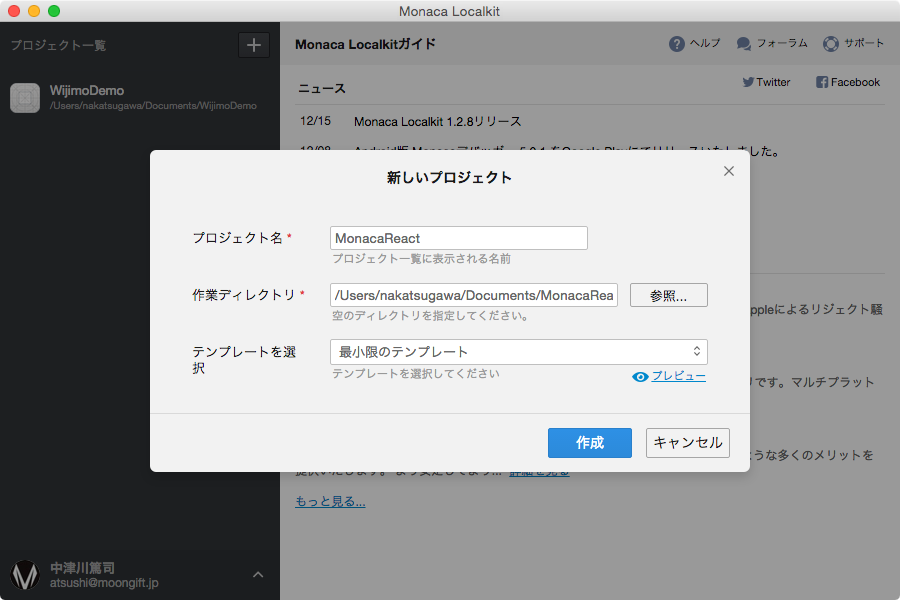Open the Forum speech bubble icon
The height and width of the screenshot is (600, 900).
pyautogui.click(x=744, y=44)
